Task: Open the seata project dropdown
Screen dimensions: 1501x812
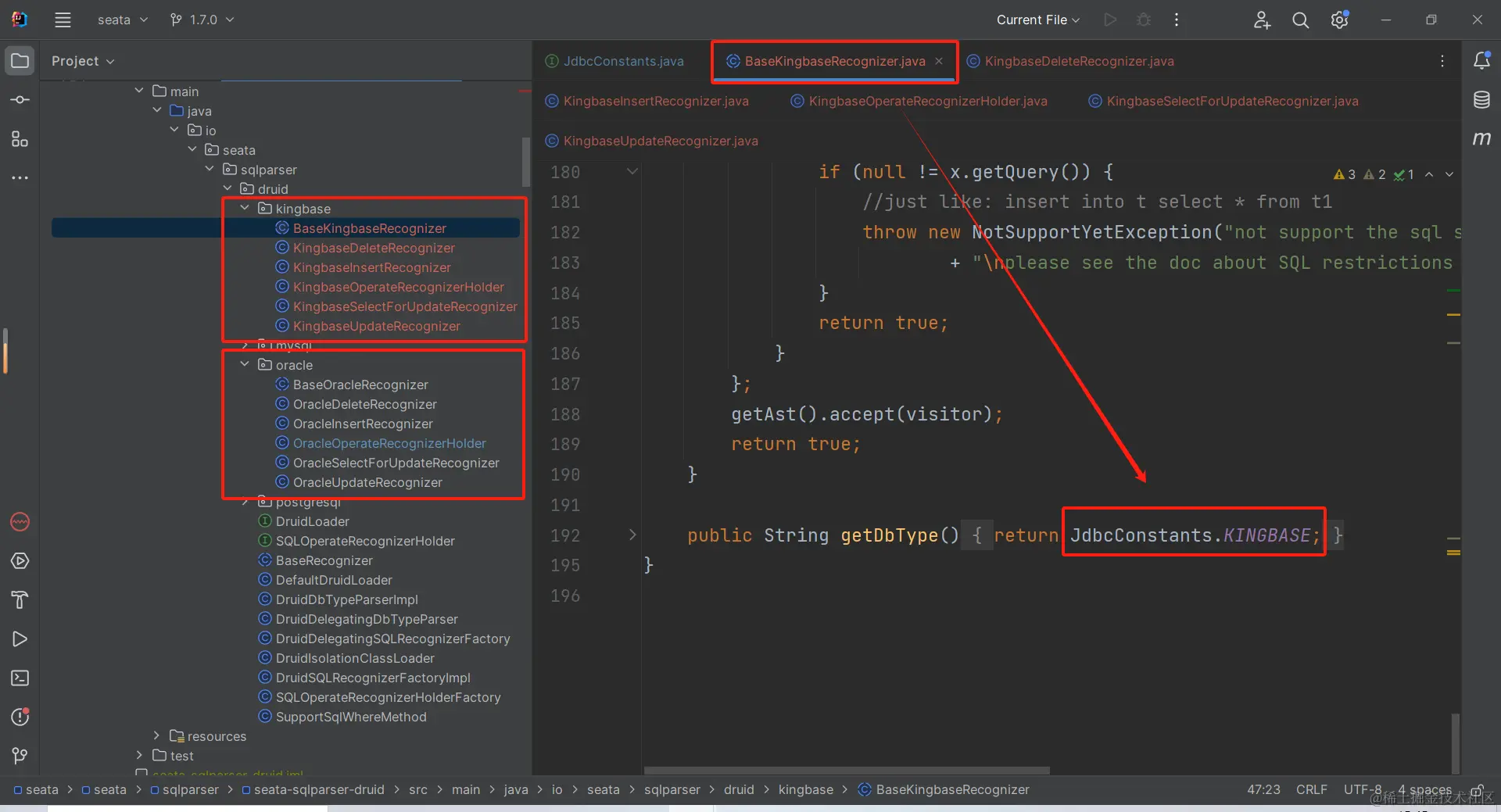Action: 122,20
